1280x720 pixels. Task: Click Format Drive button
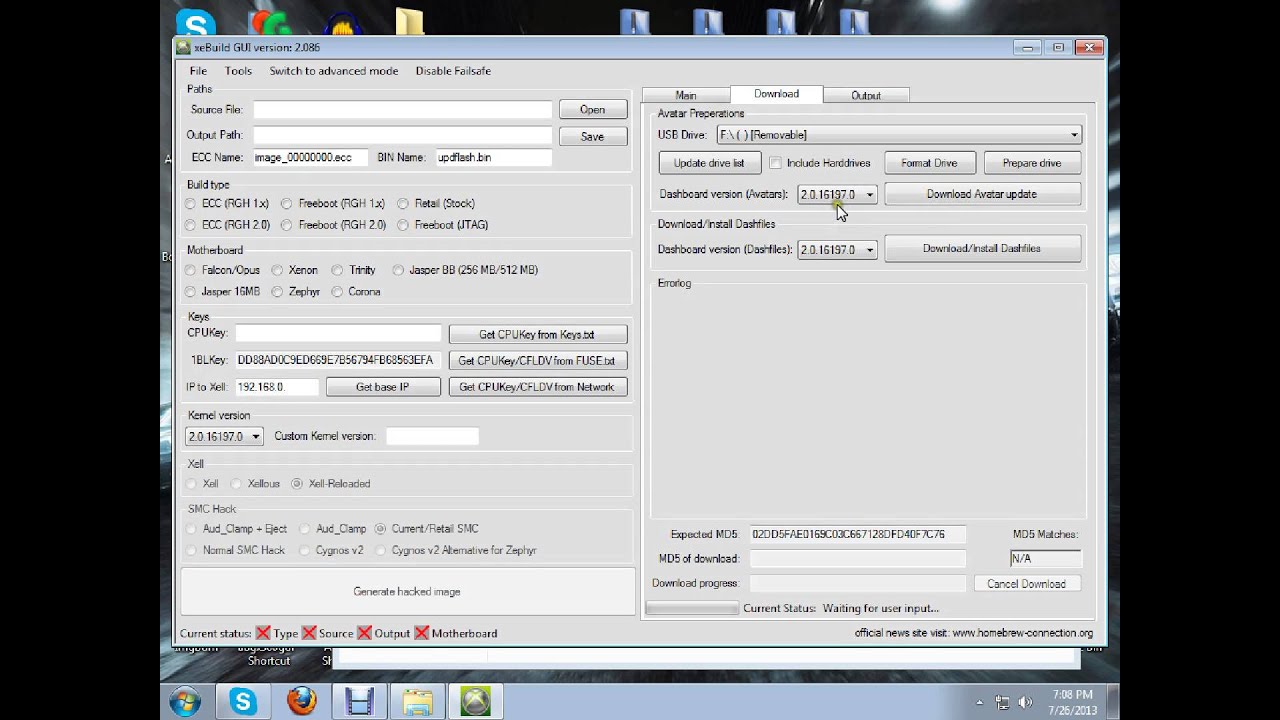[x=929, y=163]
